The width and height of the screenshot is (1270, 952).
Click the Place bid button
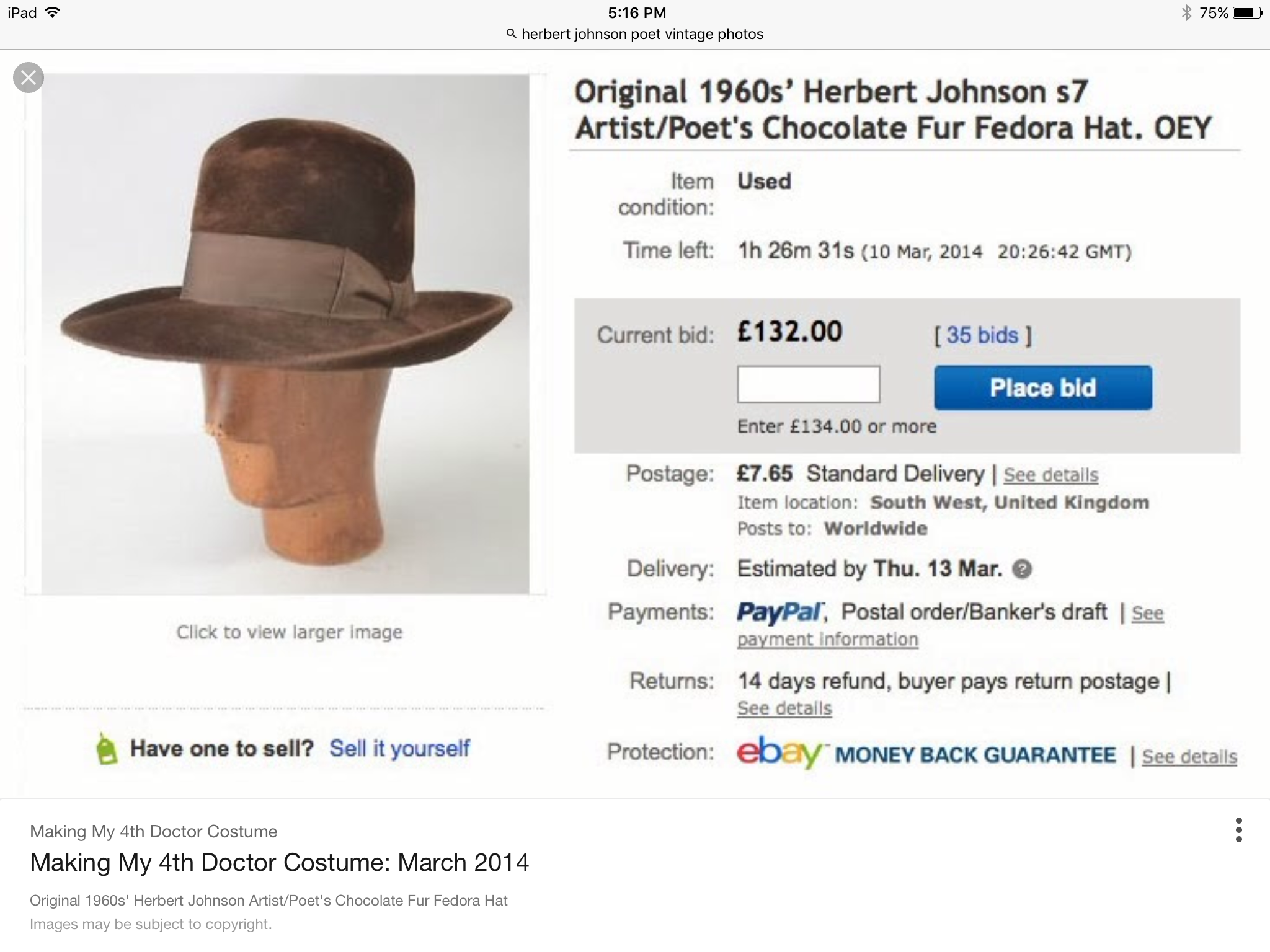[x=1043, y=387]
